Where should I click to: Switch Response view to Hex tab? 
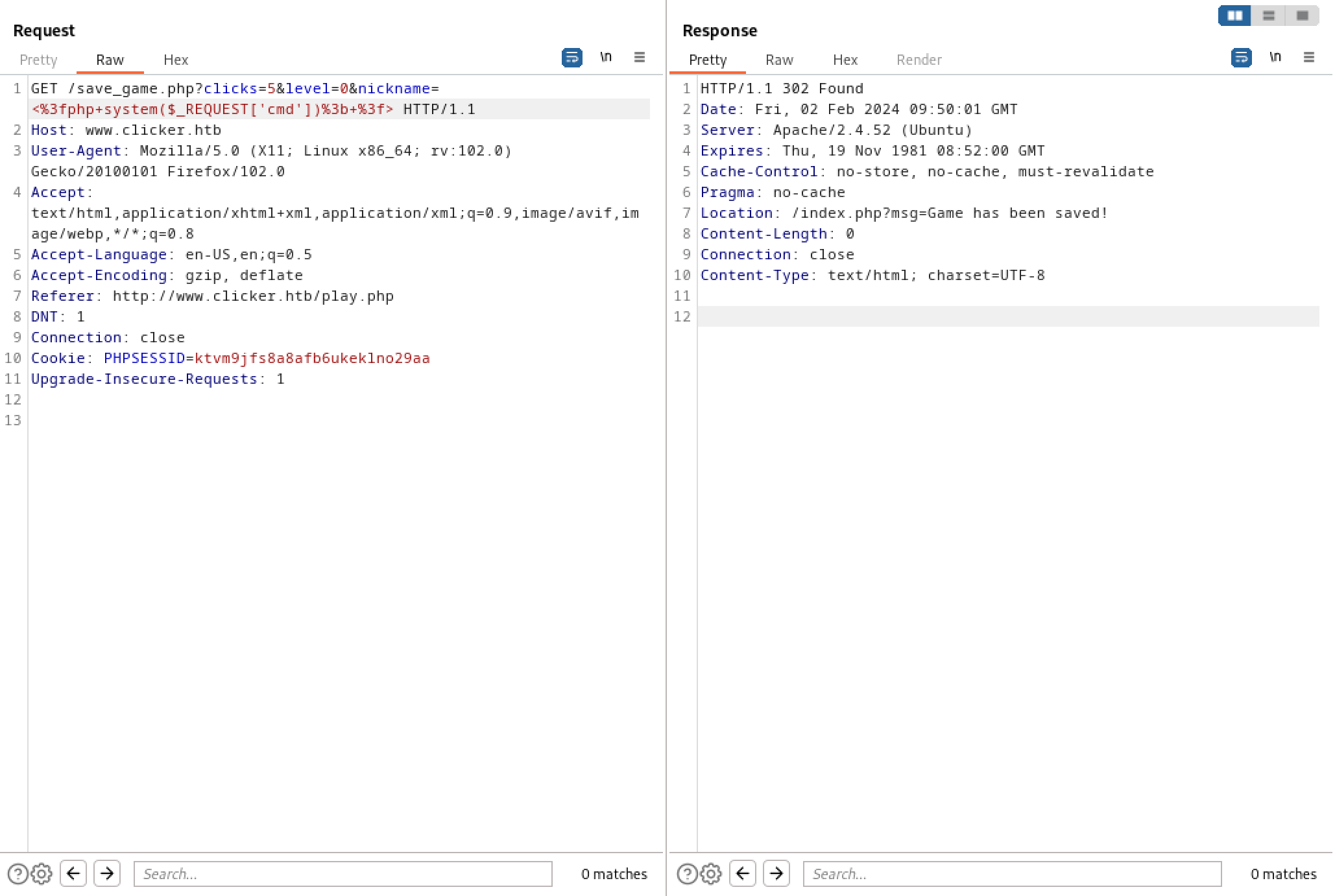point(845,60)
